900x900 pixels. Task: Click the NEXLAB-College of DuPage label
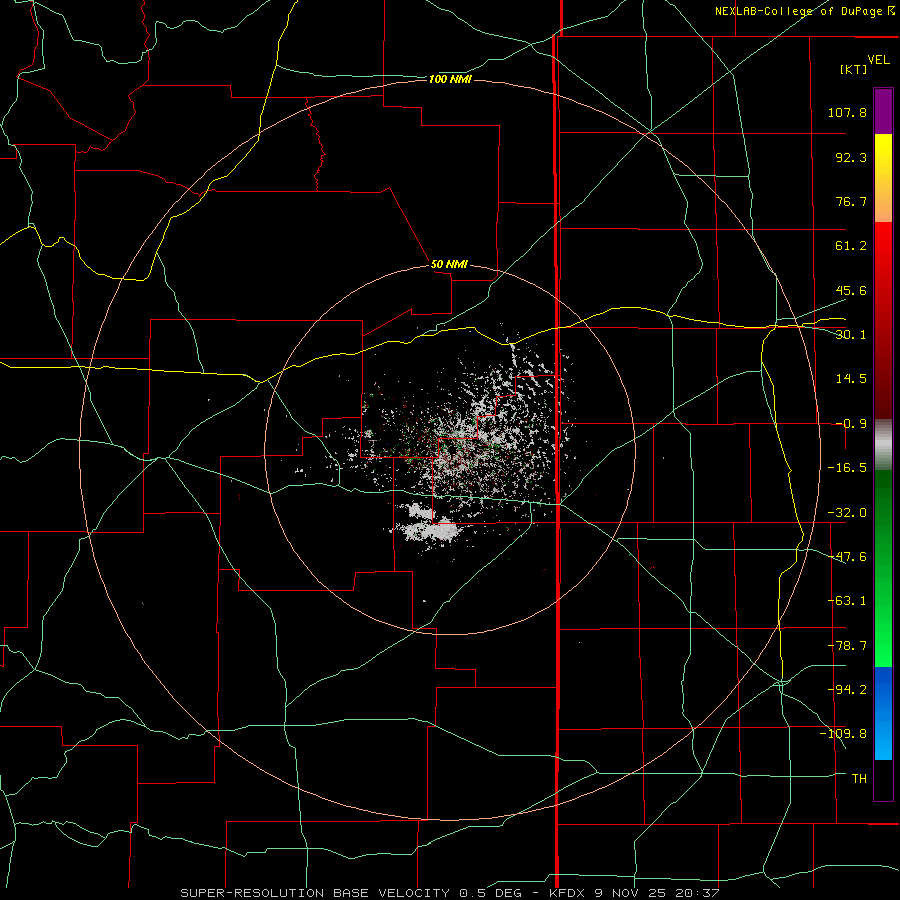click(x=798, y=11)
